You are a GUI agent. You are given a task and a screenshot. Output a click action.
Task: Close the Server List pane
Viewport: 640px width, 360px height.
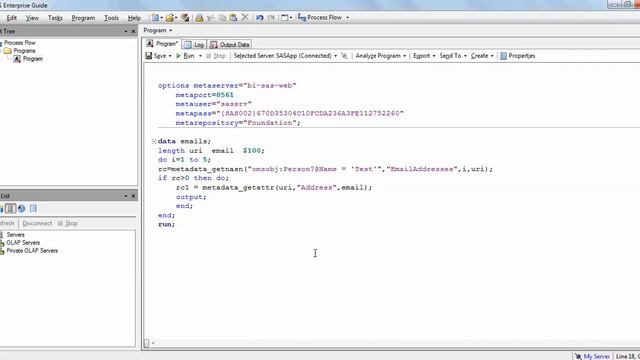(133, 196)
